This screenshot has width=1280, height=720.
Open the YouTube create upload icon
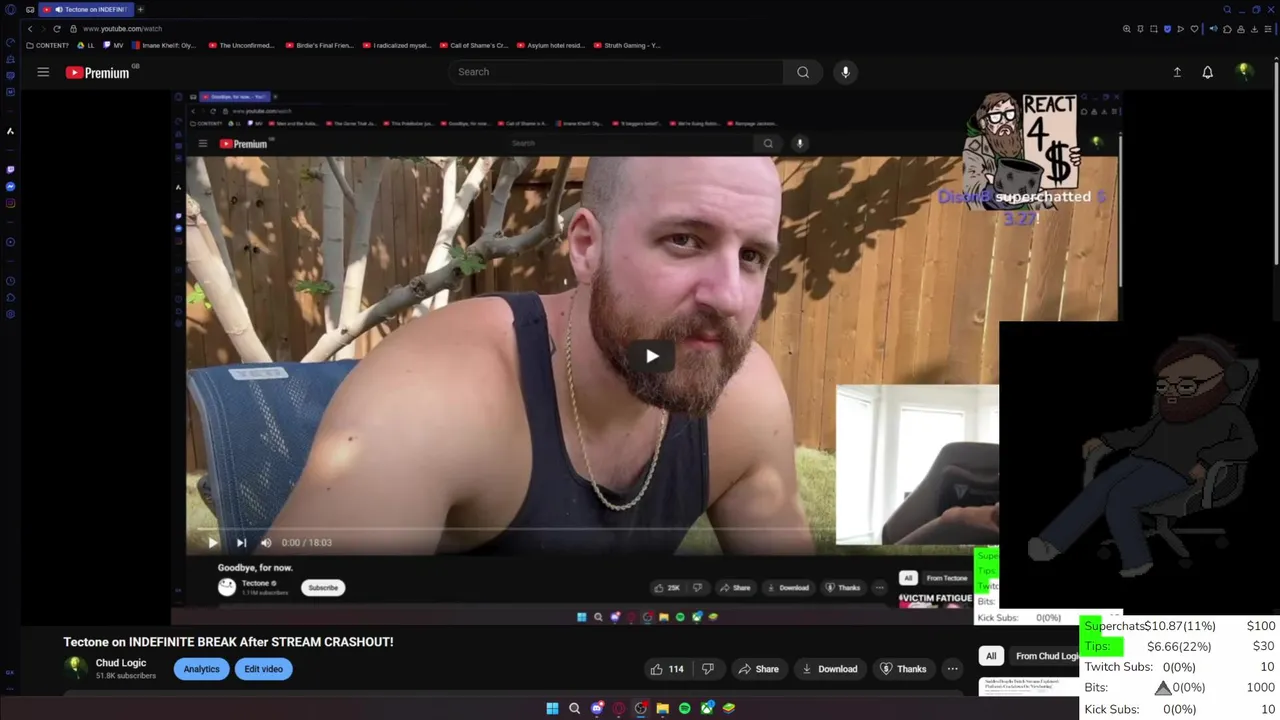coord(1177,72)
